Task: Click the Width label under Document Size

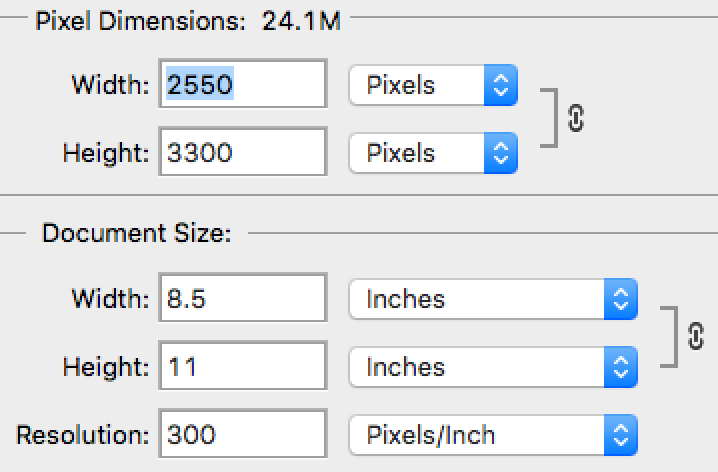Action: point(110,299)
